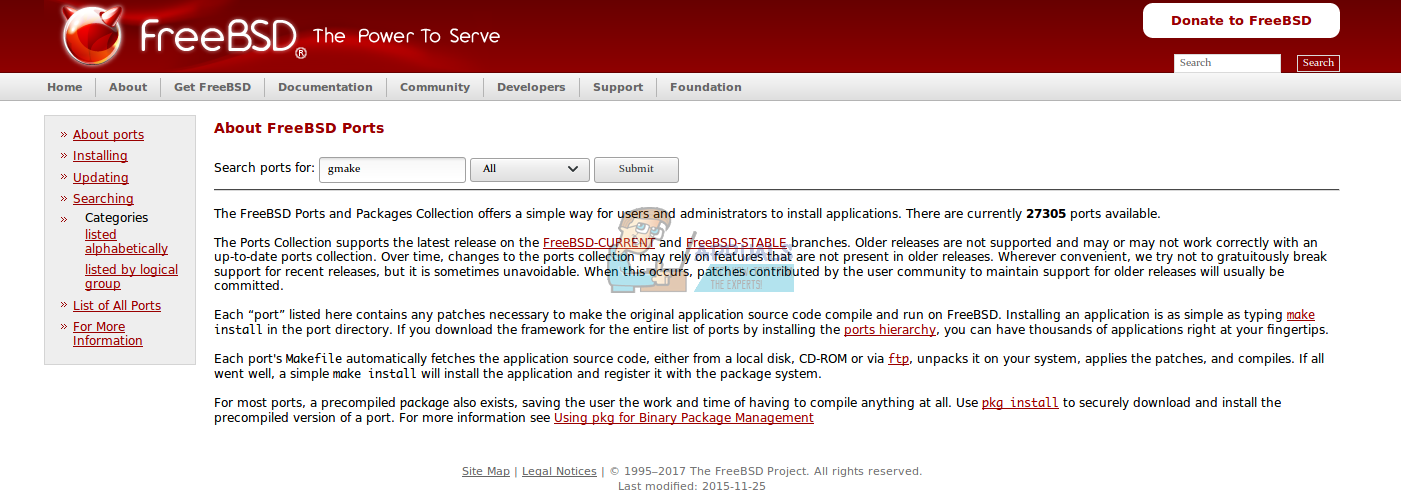Open the Installing sidebar link
1401x499 pixels.
coord(100,156)
